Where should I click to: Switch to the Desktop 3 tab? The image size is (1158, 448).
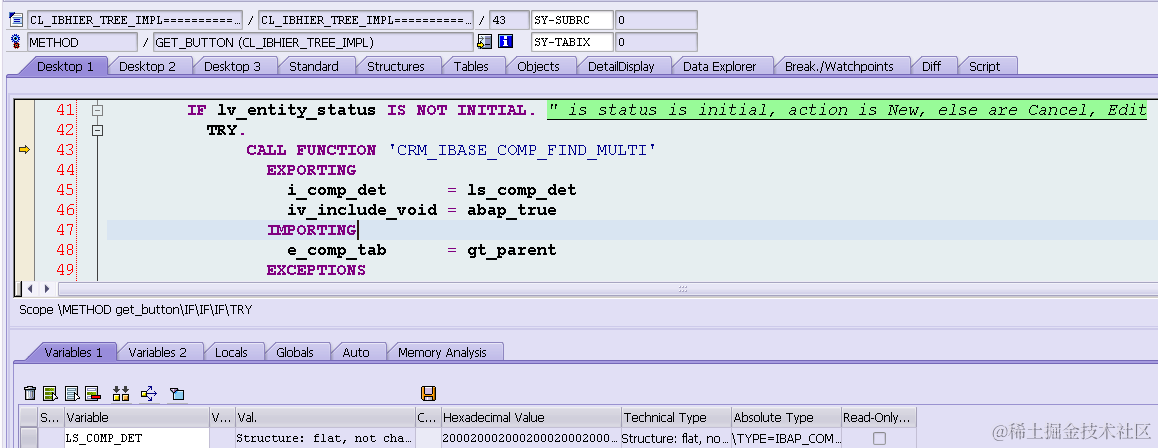[x=232, y=66]
